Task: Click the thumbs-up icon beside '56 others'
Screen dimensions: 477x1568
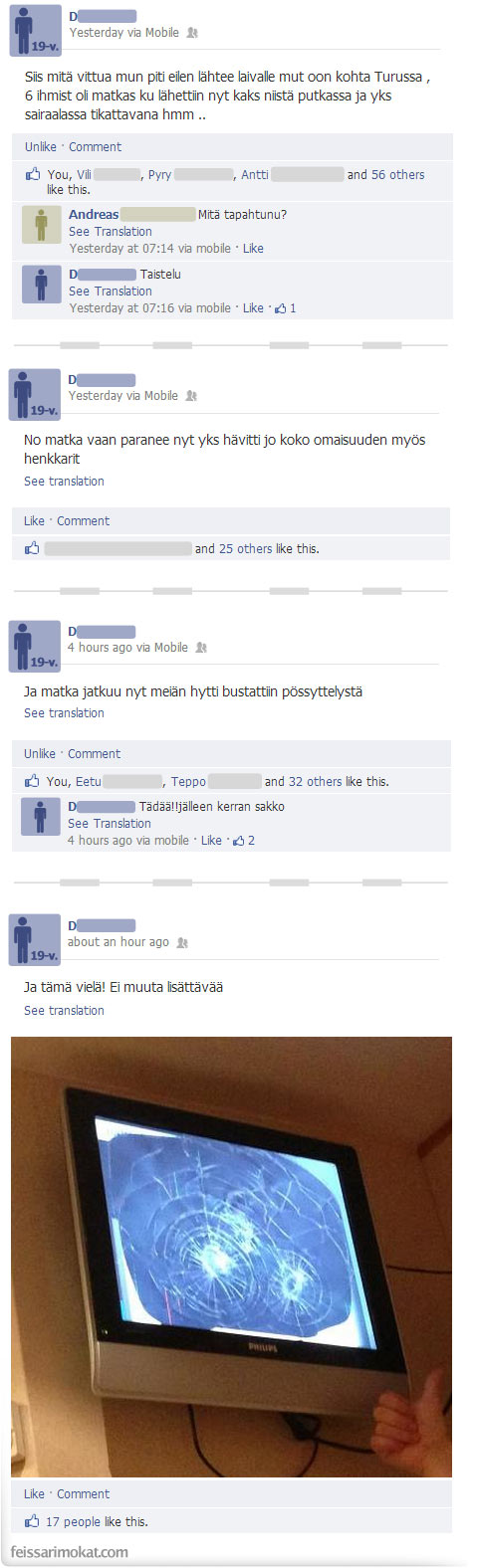Action: (33, 174)
